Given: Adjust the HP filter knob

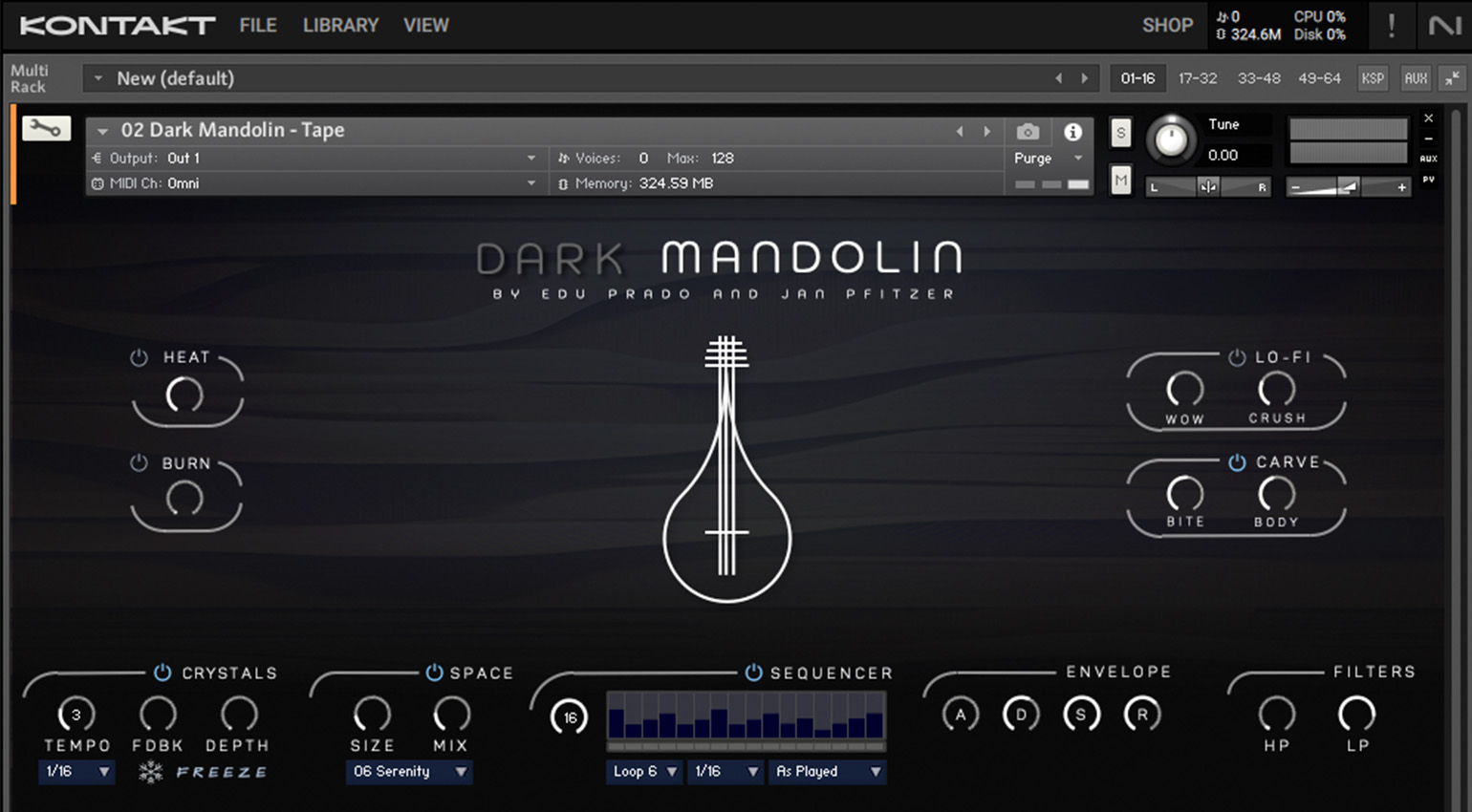Looking at the screenshot, I should [1276, 715].
